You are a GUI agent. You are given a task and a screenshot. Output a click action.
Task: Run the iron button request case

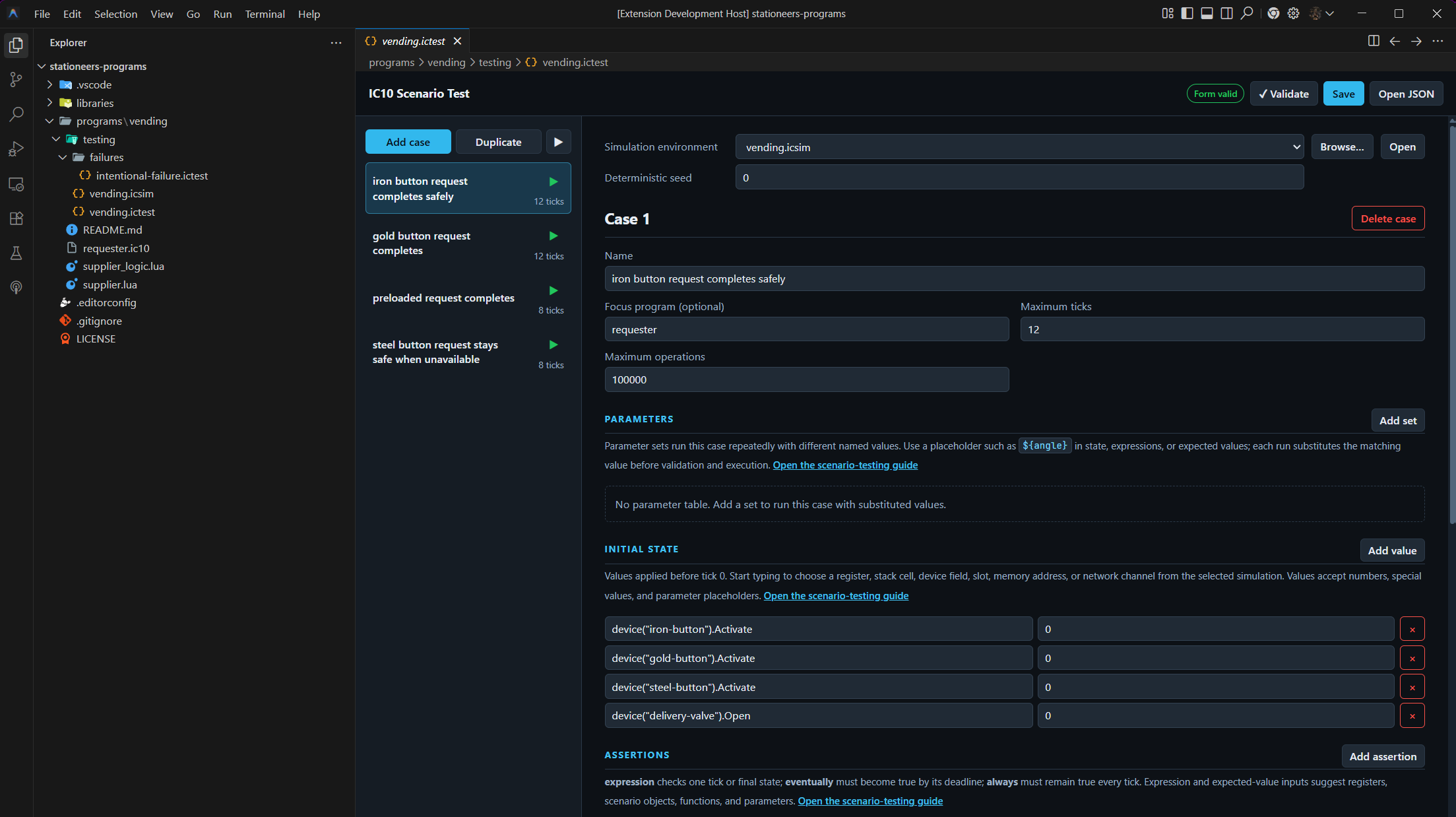(554, 181)
